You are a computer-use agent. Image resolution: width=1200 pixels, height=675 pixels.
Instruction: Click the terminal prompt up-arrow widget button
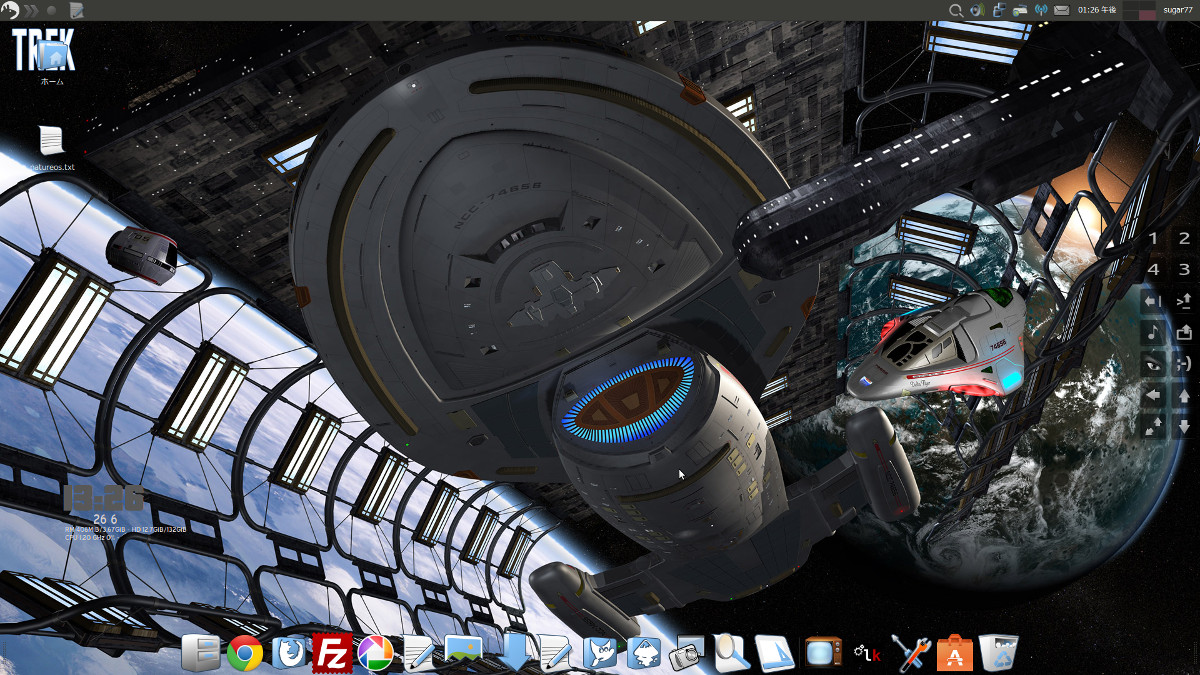pyautogui.click(x=1184, y=301)
